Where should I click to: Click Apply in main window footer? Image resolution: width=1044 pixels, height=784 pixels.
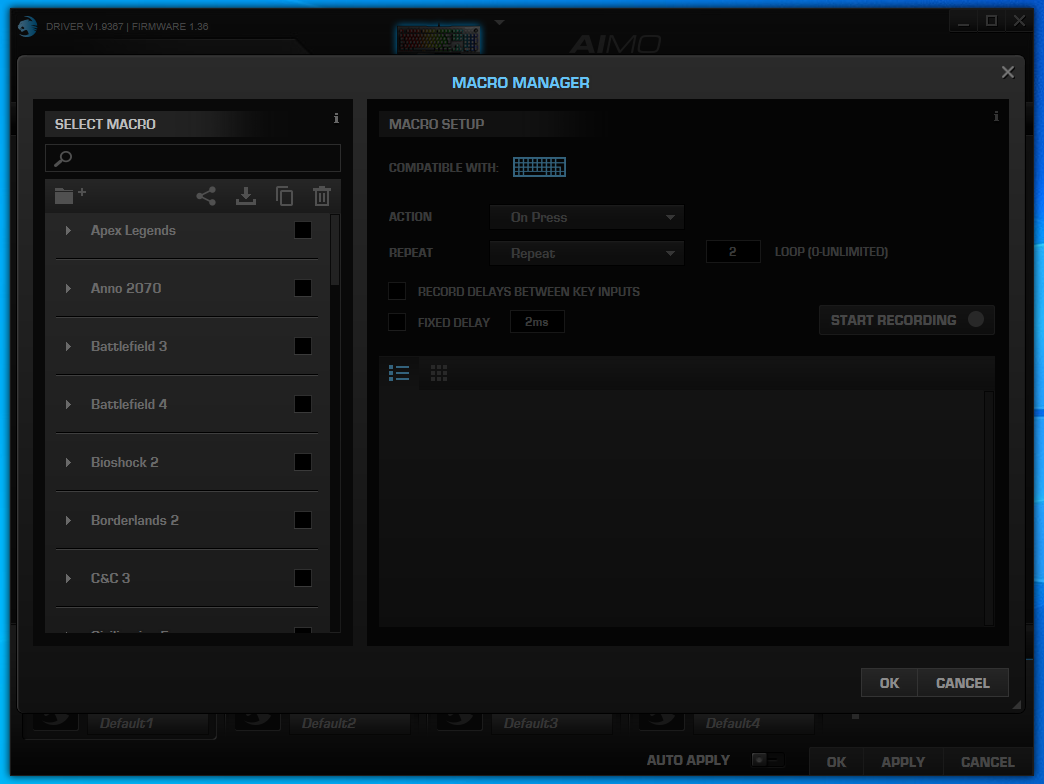pos(903,761)
